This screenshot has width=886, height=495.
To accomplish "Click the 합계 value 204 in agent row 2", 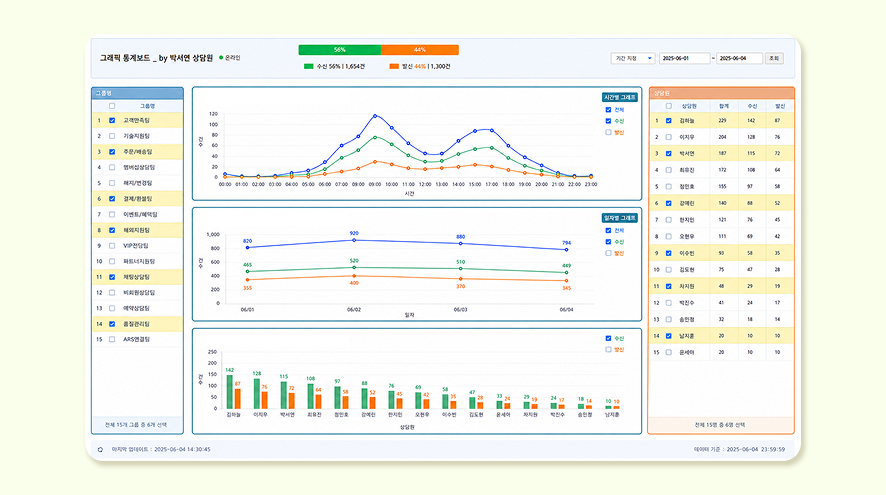I will tap(722, 137).
